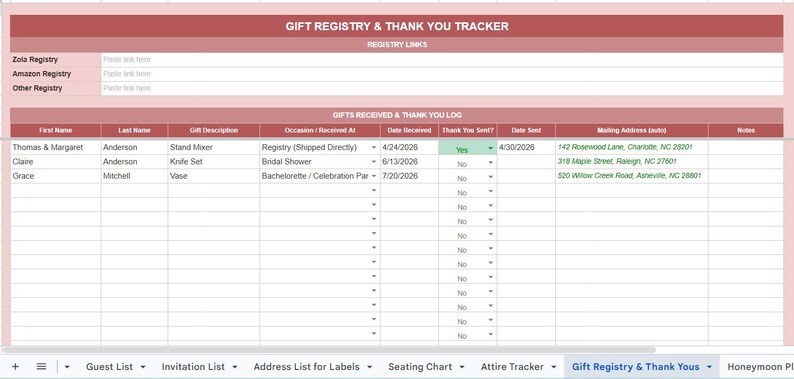Switch to the Seating Chart tab
Screen dimensions: 794x379
coord(420,367)
